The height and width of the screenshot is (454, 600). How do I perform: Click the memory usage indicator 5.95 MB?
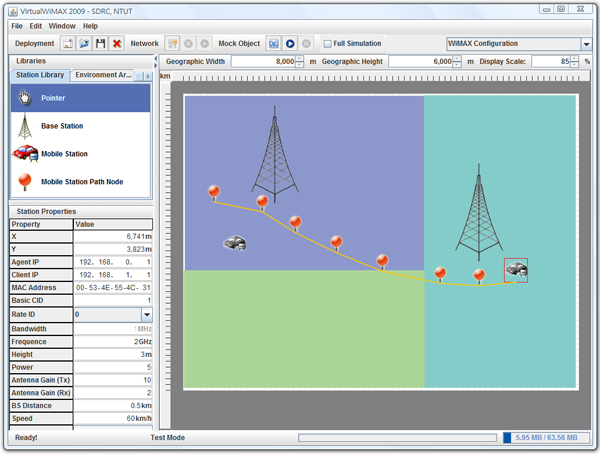(x=546, y=438)
